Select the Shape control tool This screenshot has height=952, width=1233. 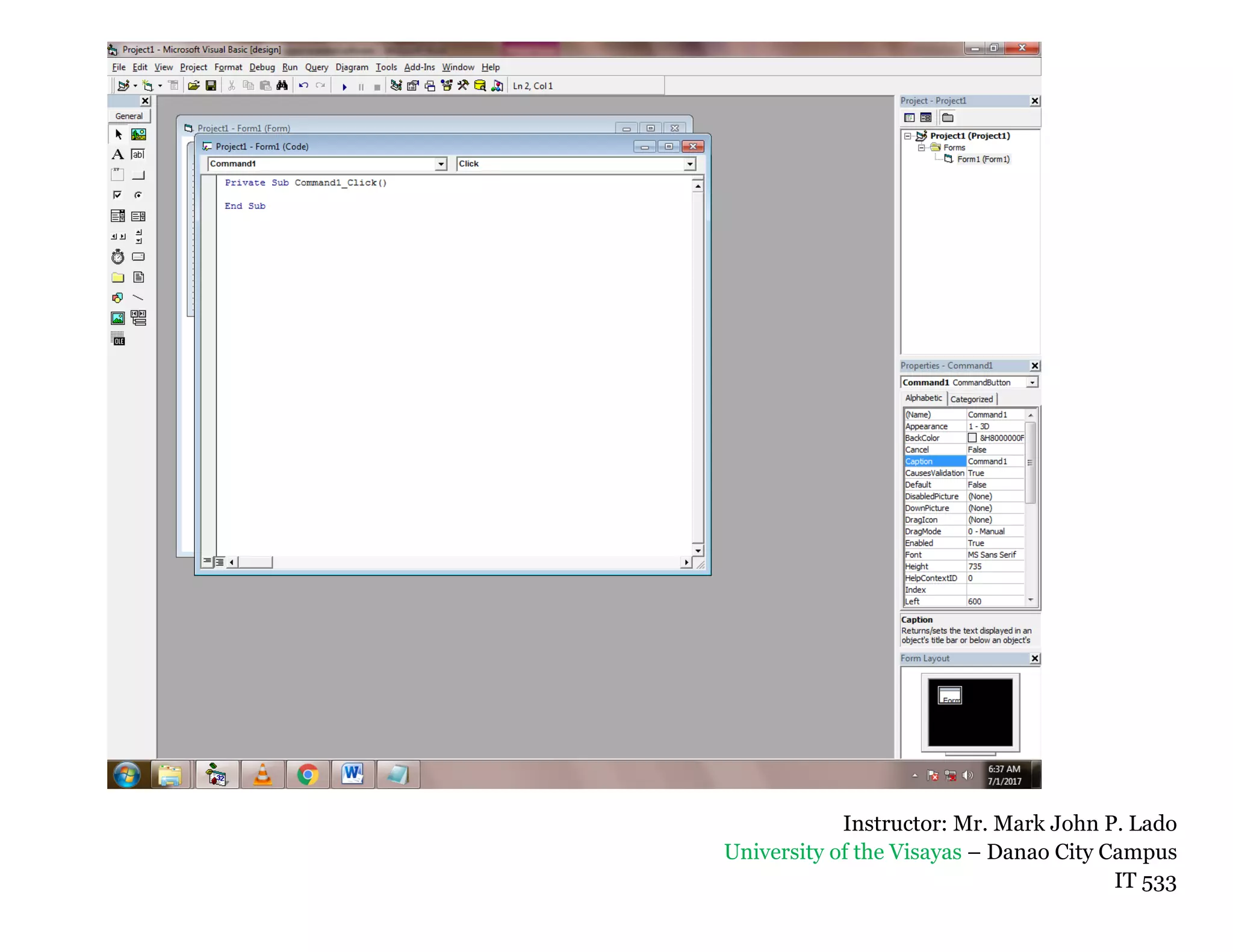(118, 298)
